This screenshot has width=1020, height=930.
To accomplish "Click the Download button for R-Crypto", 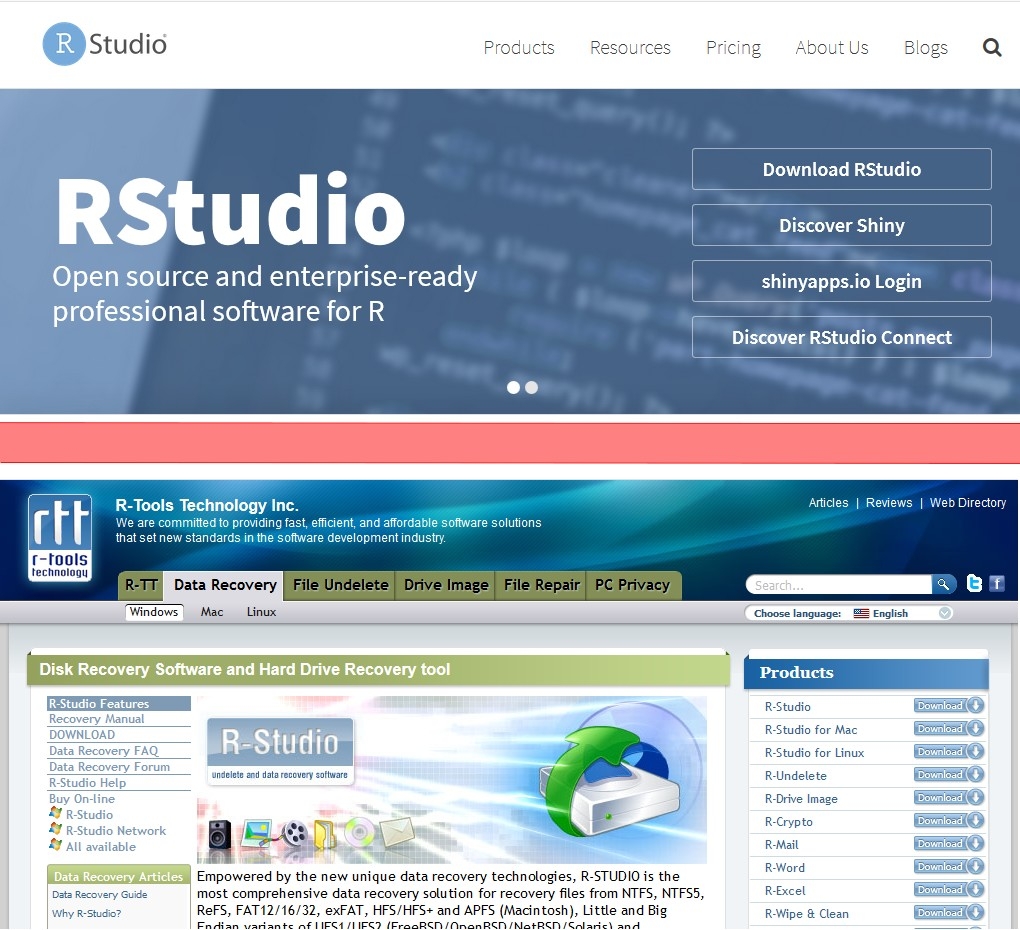I will tap(948, 821).
